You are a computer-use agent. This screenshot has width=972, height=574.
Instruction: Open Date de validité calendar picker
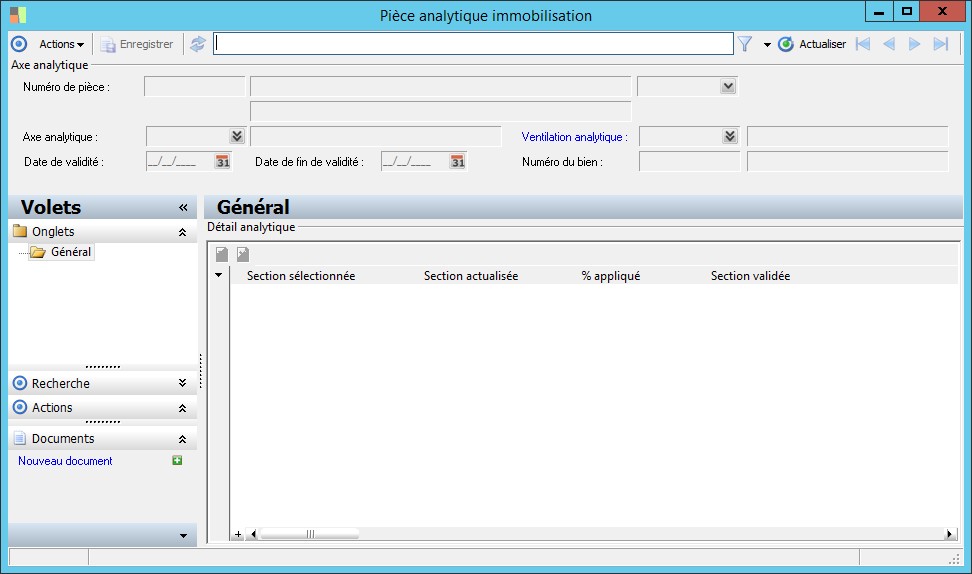222,162
